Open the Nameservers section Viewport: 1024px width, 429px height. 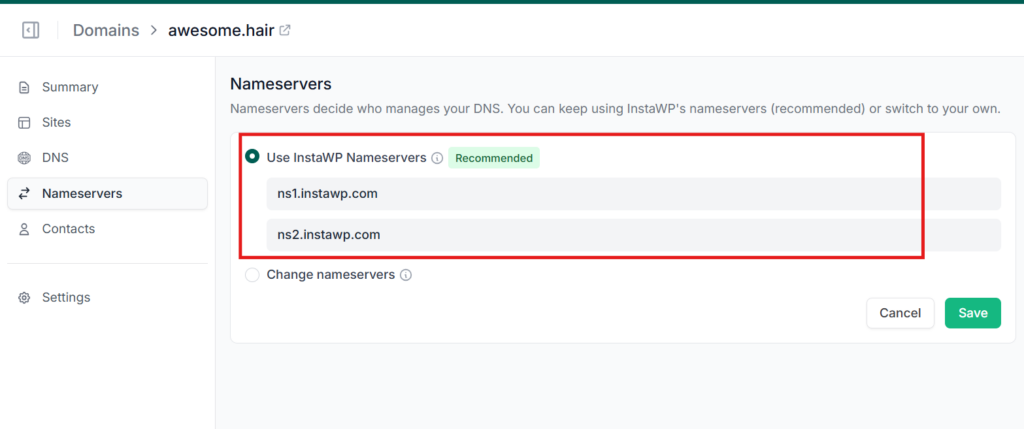[x=107, y=194]
